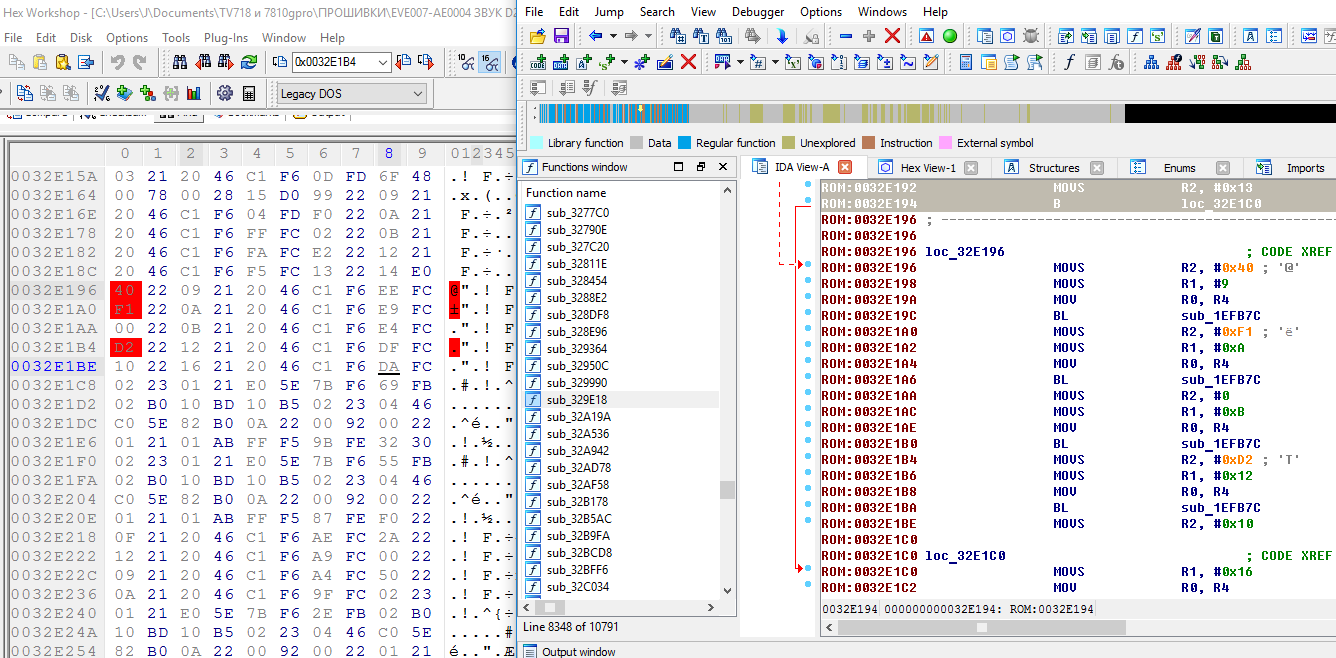Open the address 0x0032E1B4 dropdown
Screen dimensions: 1336x658
click(x=382, y=63)
